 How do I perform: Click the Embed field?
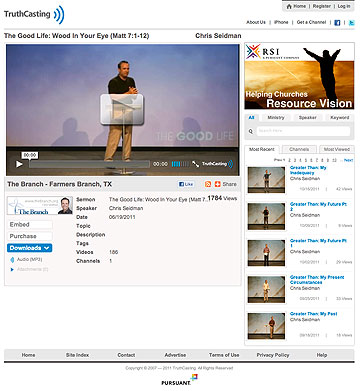pyautogui.click(x=29, y=225)
